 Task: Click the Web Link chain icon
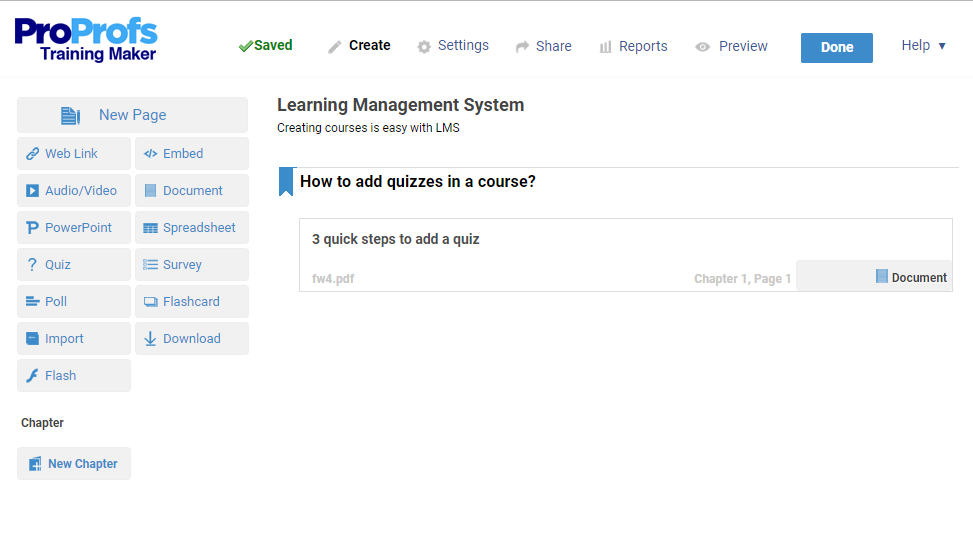pyautogui.click(x=33, y=154)
